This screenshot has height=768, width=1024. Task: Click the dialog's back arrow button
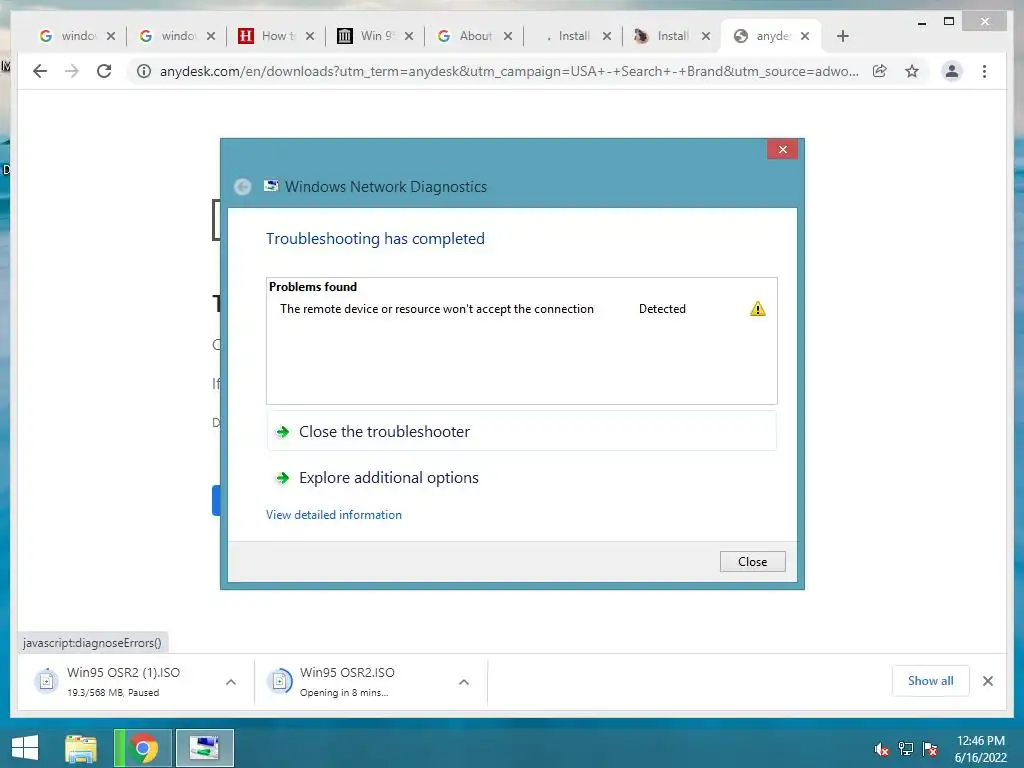pos(242,187)
